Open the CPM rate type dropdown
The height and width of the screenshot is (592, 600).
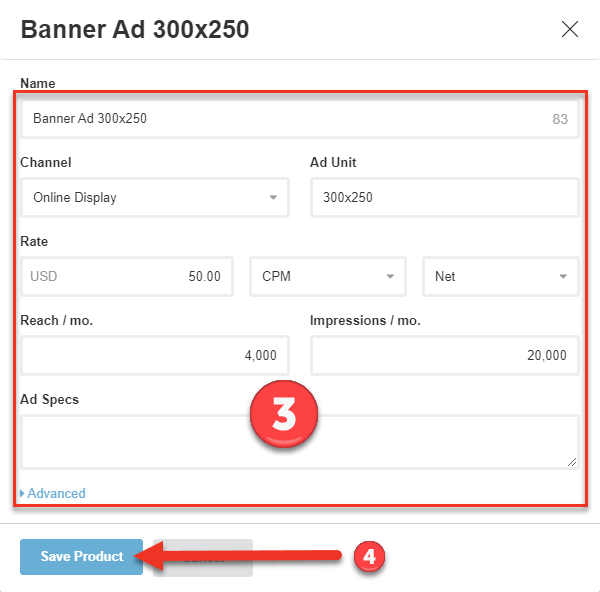[x=327, y=277]
